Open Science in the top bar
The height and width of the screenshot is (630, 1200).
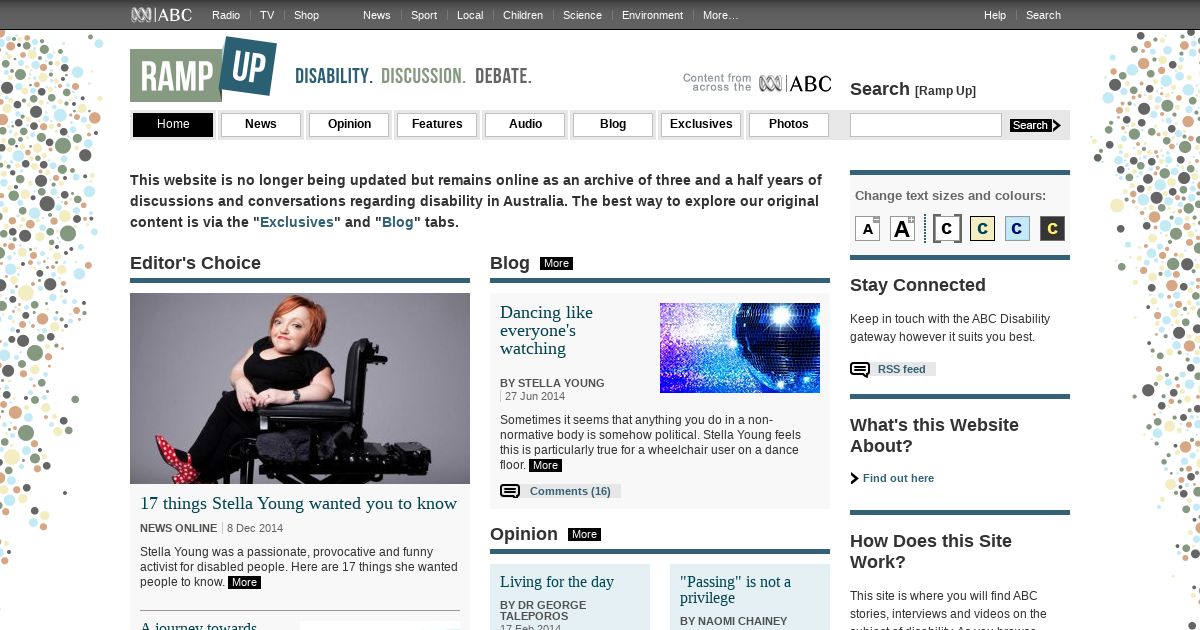tap(582, 15)
